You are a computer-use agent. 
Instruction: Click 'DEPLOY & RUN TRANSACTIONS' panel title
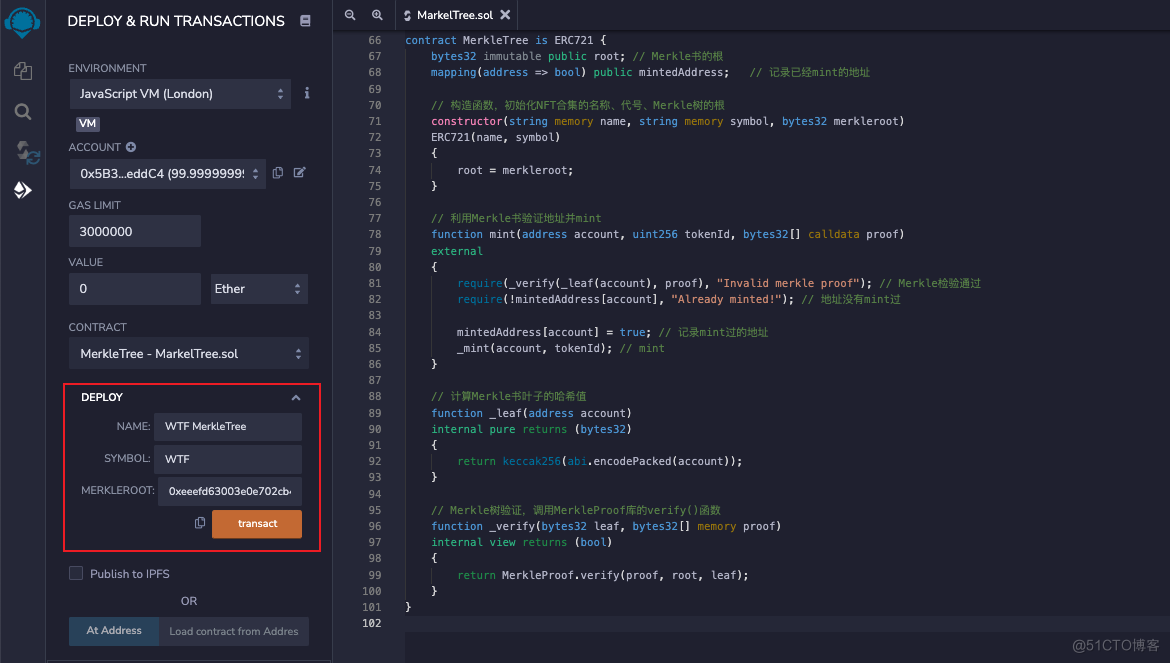point(176,21)
